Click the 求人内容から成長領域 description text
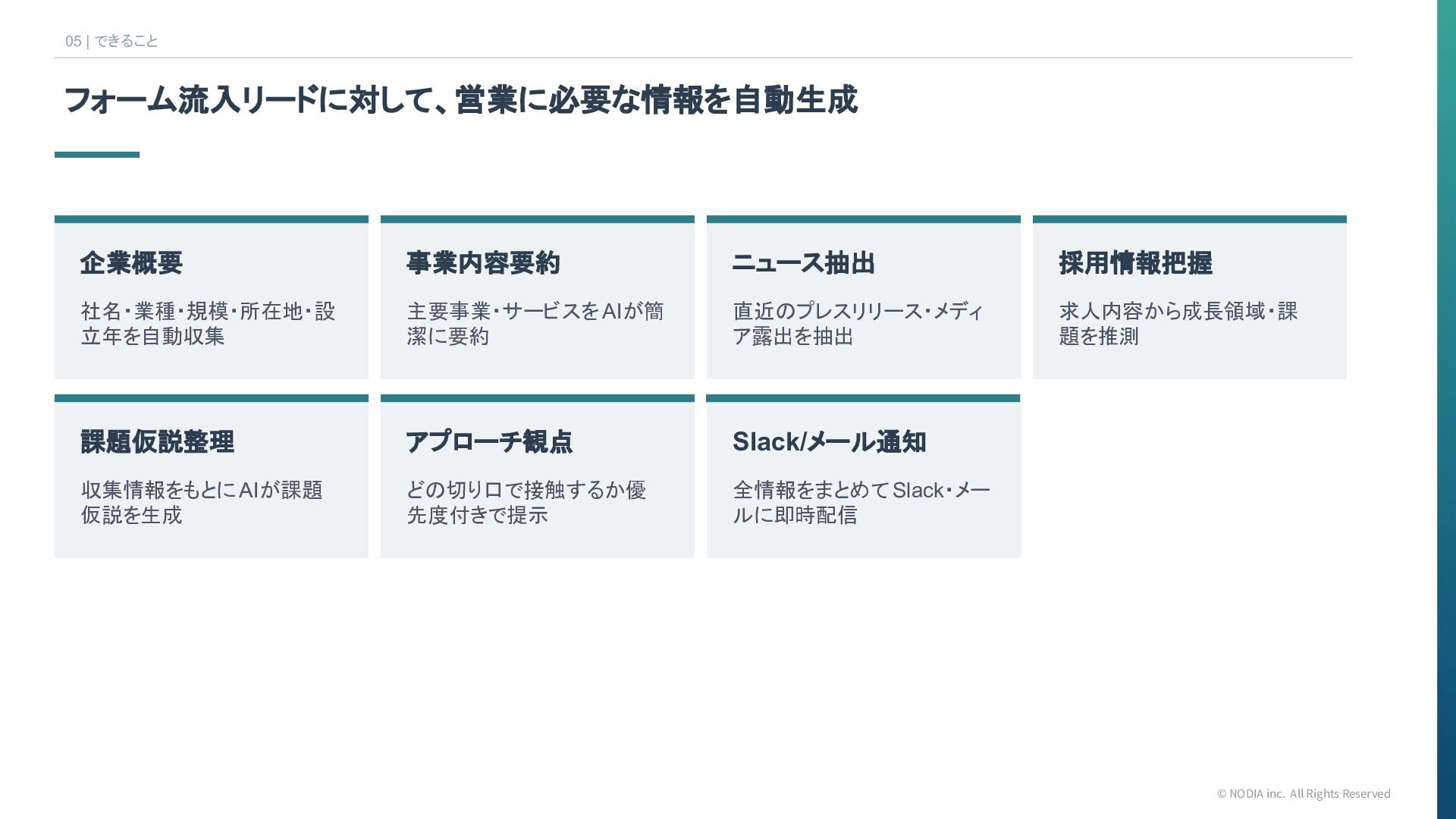 [x=1178, y=324]
